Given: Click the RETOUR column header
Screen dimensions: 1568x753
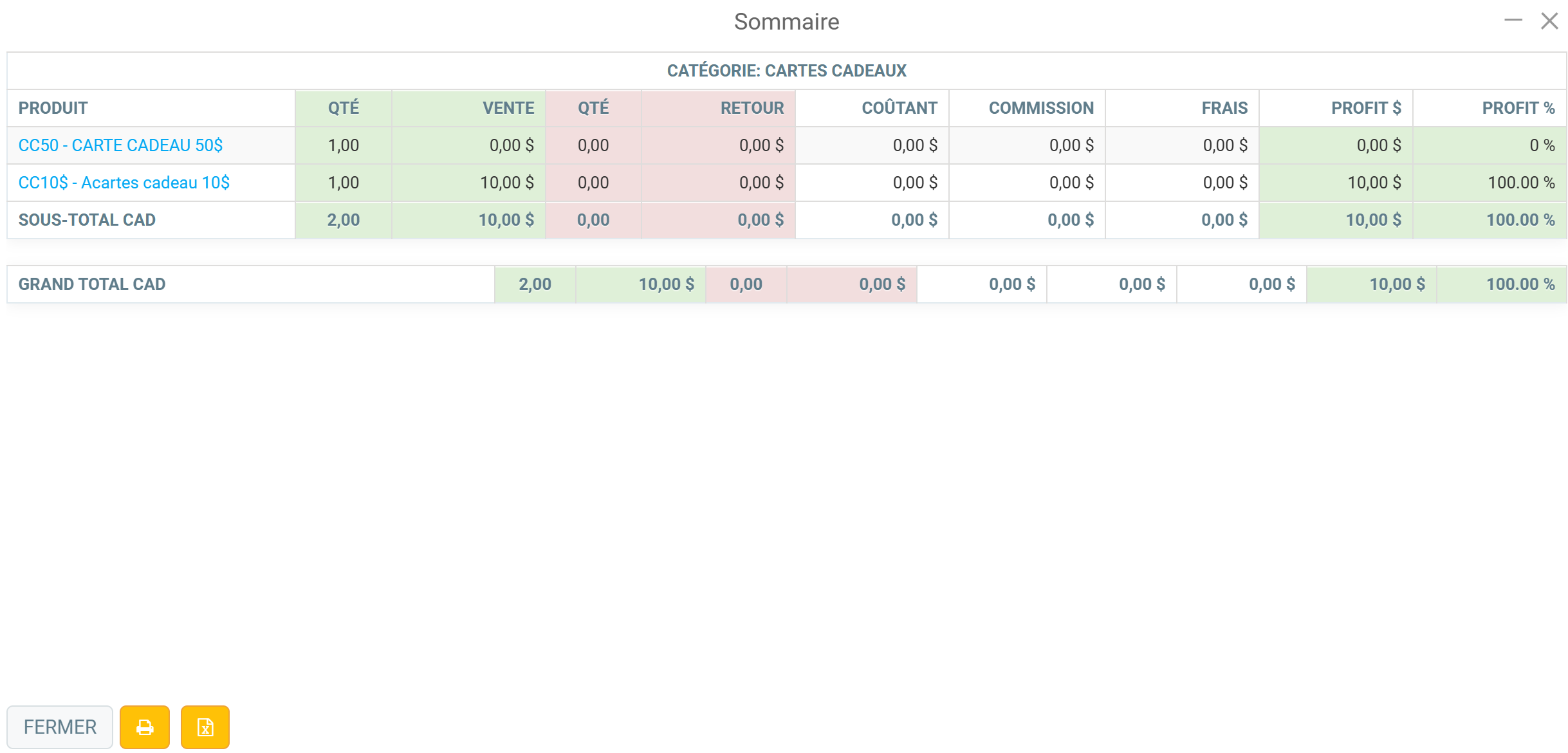Looking at the screenshot, I should tap(752, 108).
